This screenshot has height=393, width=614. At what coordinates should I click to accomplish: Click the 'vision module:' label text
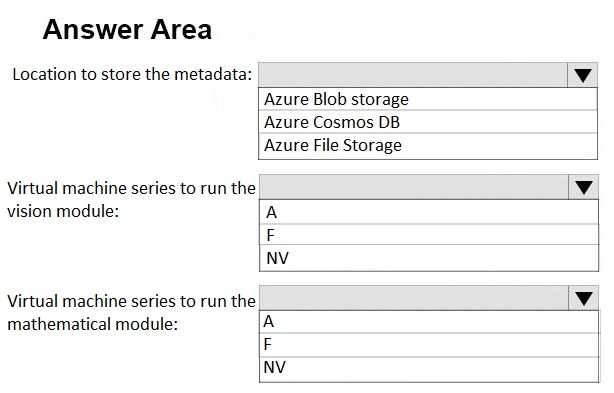click(63, 211)
